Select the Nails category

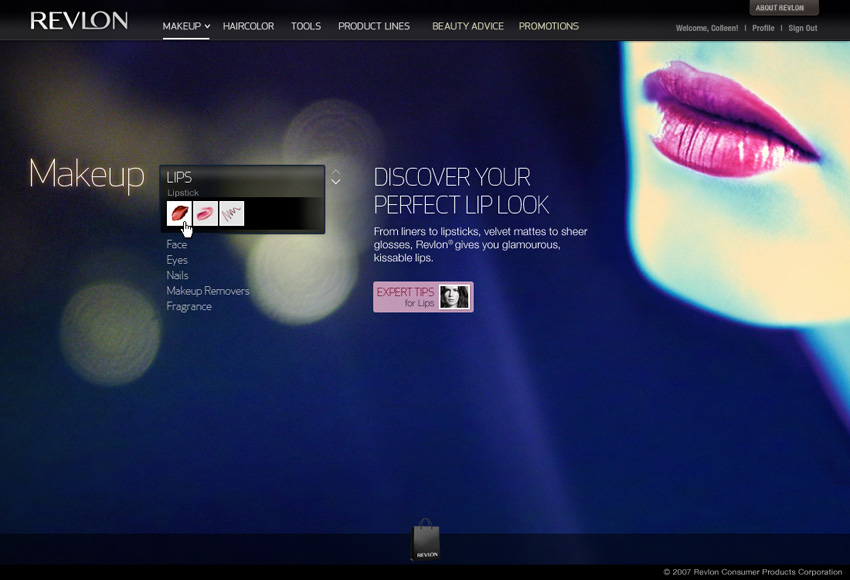(x=177, y=275)
